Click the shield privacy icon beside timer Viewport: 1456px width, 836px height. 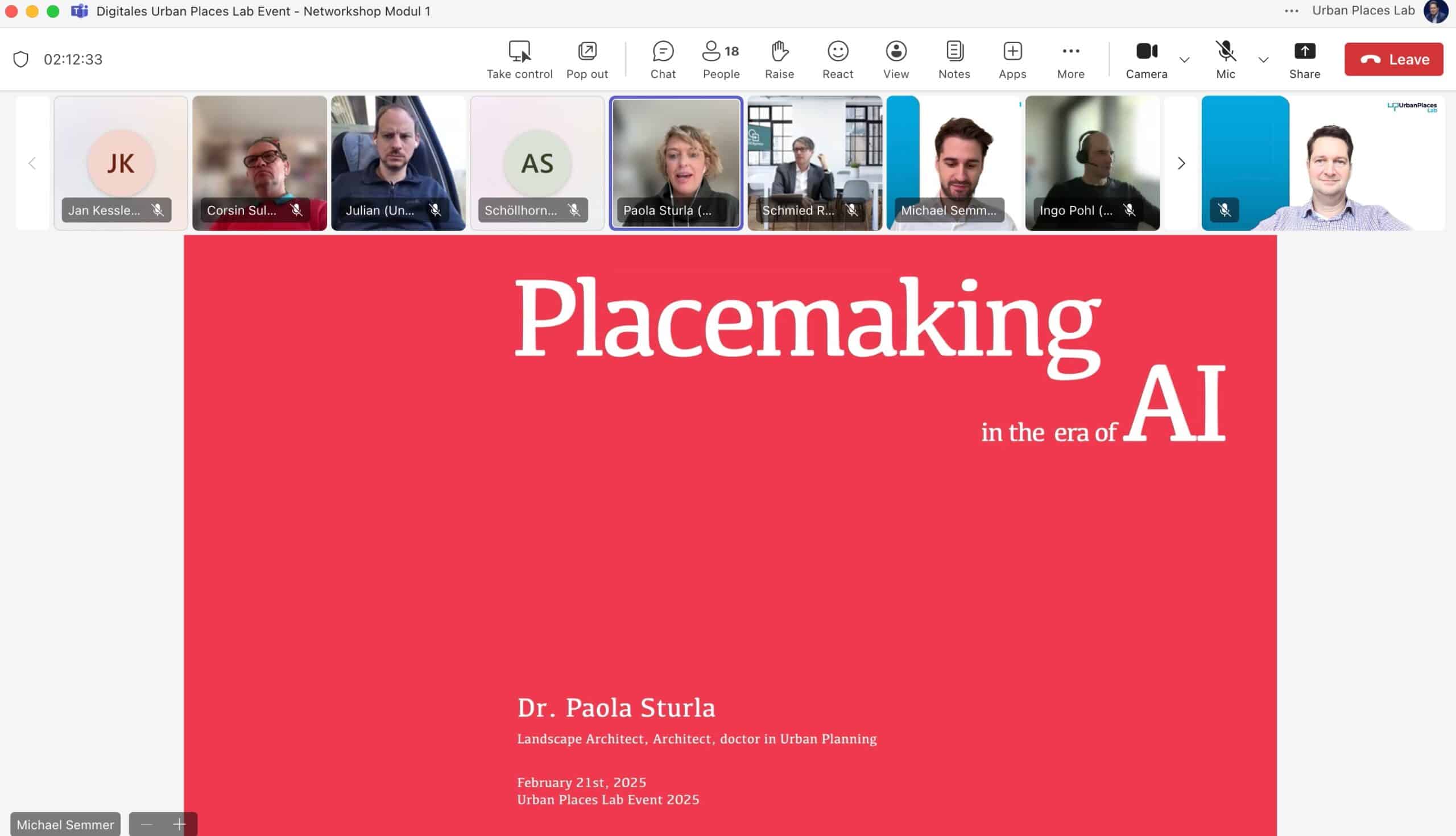click(20, 59)
